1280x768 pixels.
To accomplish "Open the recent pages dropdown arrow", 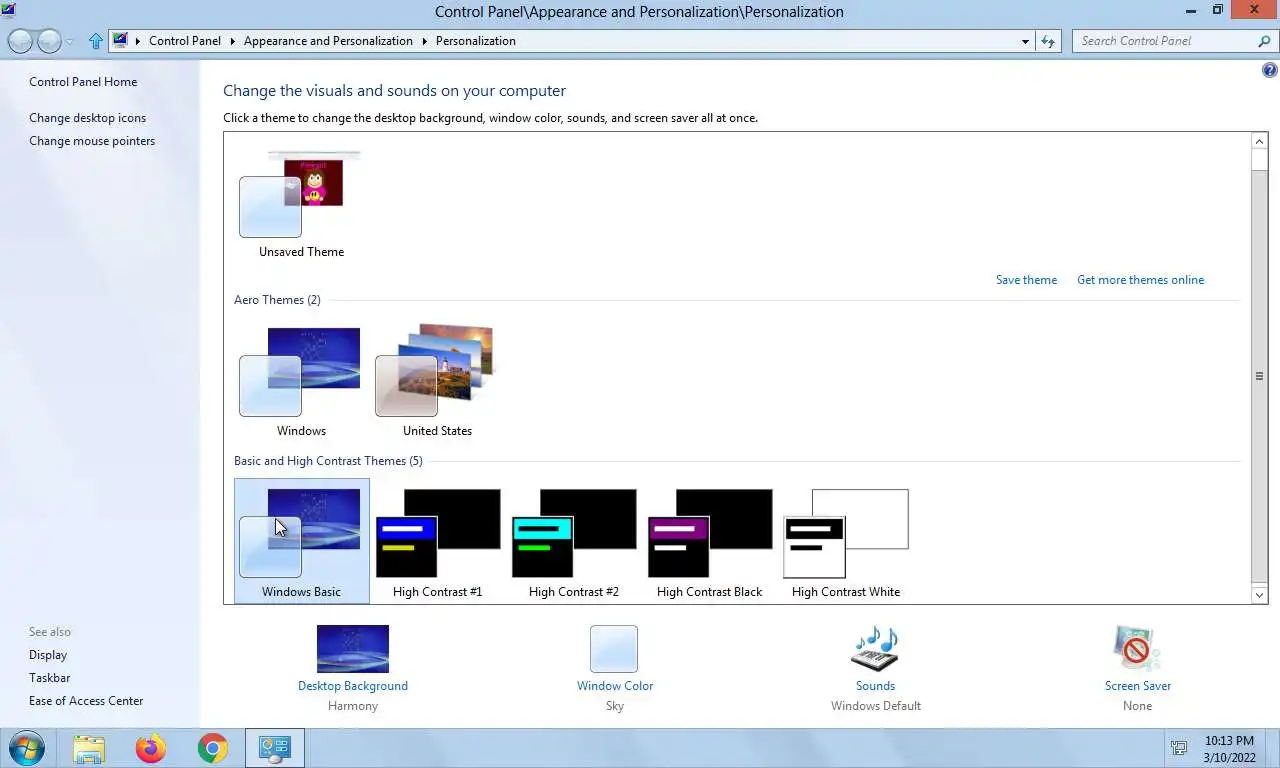I will pos(70,42).
